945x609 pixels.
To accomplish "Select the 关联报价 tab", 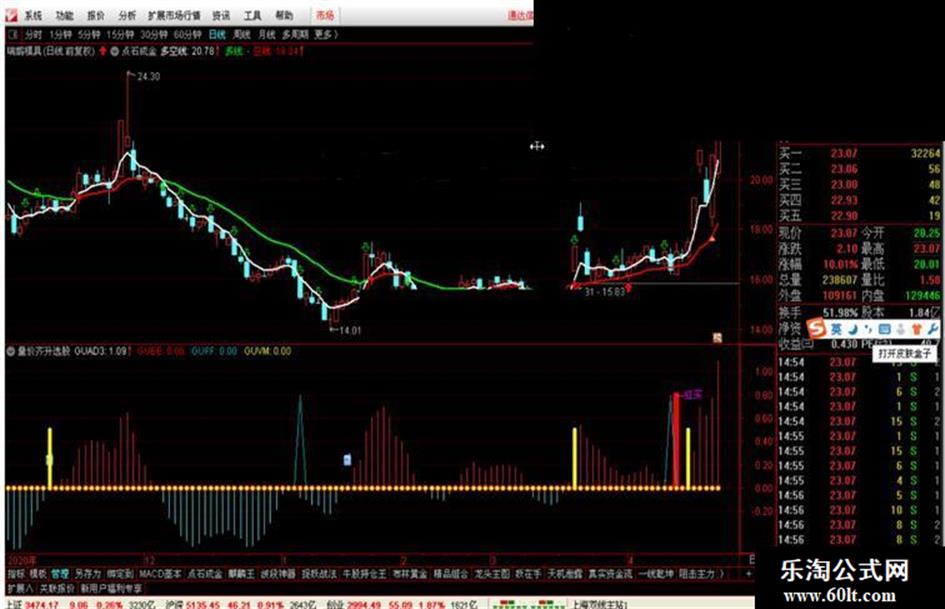I will [57, 588].
